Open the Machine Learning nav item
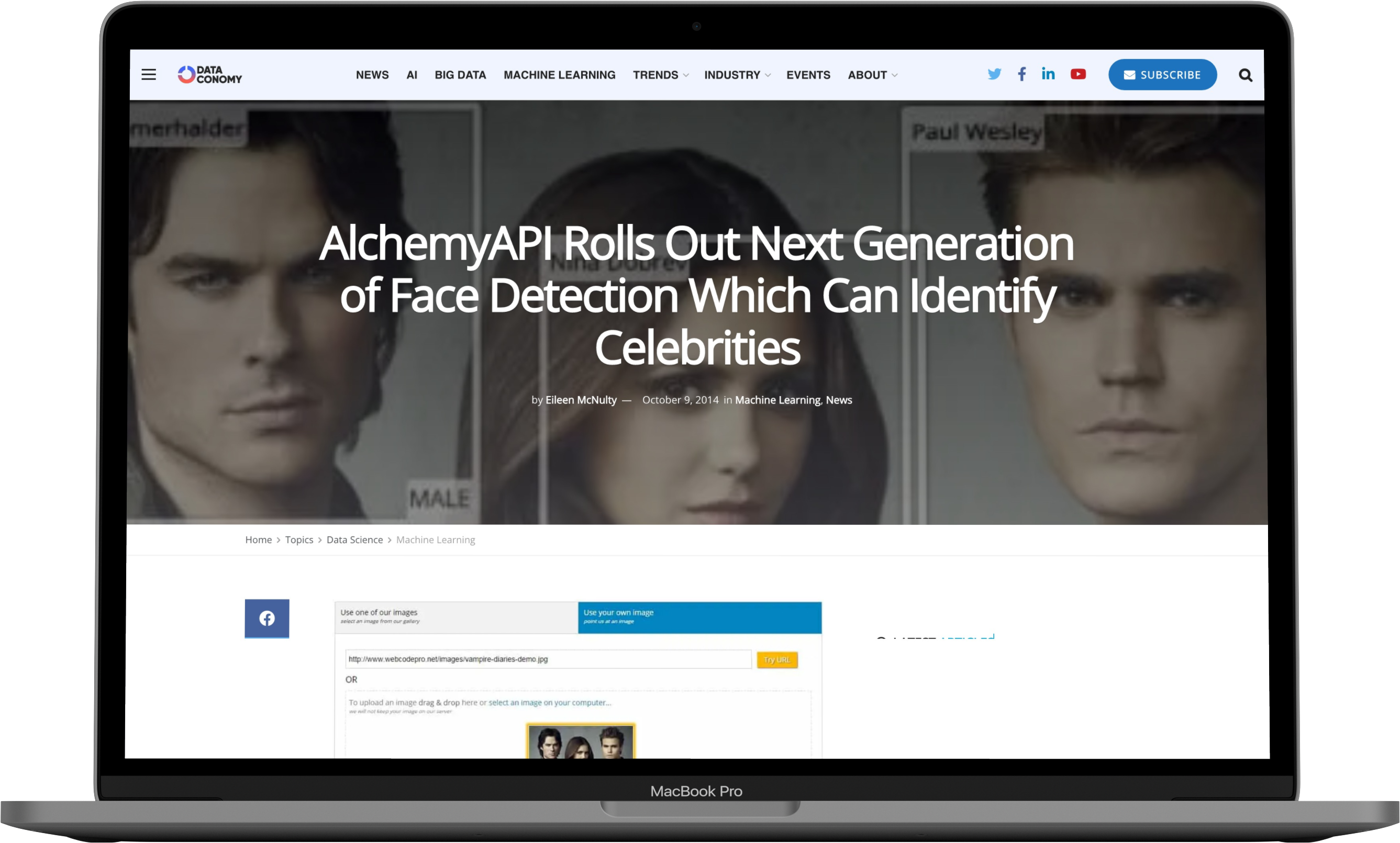This screenshot has height=843, width=1400. 559,75
